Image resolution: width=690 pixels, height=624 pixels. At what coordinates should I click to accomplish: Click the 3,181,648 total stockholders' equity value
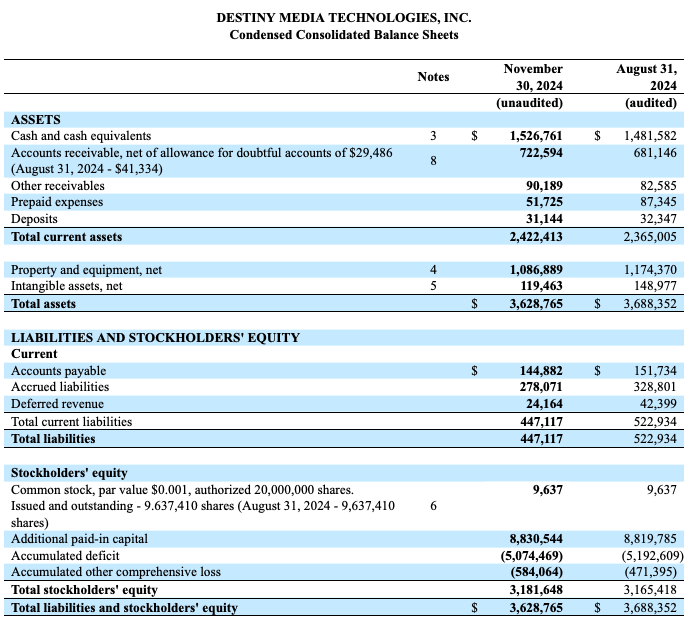(536, 590)
